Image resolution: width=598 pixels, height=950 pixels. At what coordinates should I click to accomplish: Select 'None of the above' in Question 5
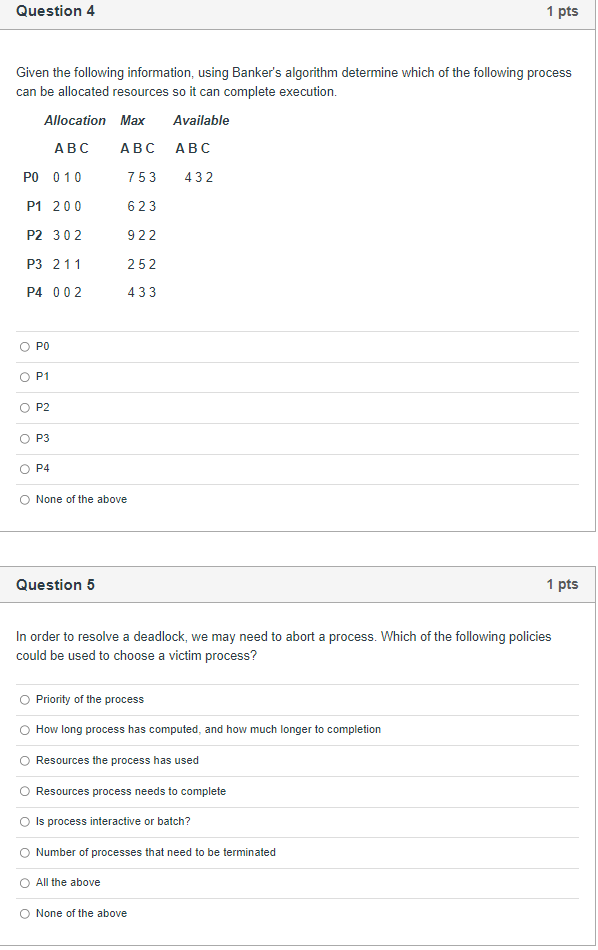tap(24, 913)
